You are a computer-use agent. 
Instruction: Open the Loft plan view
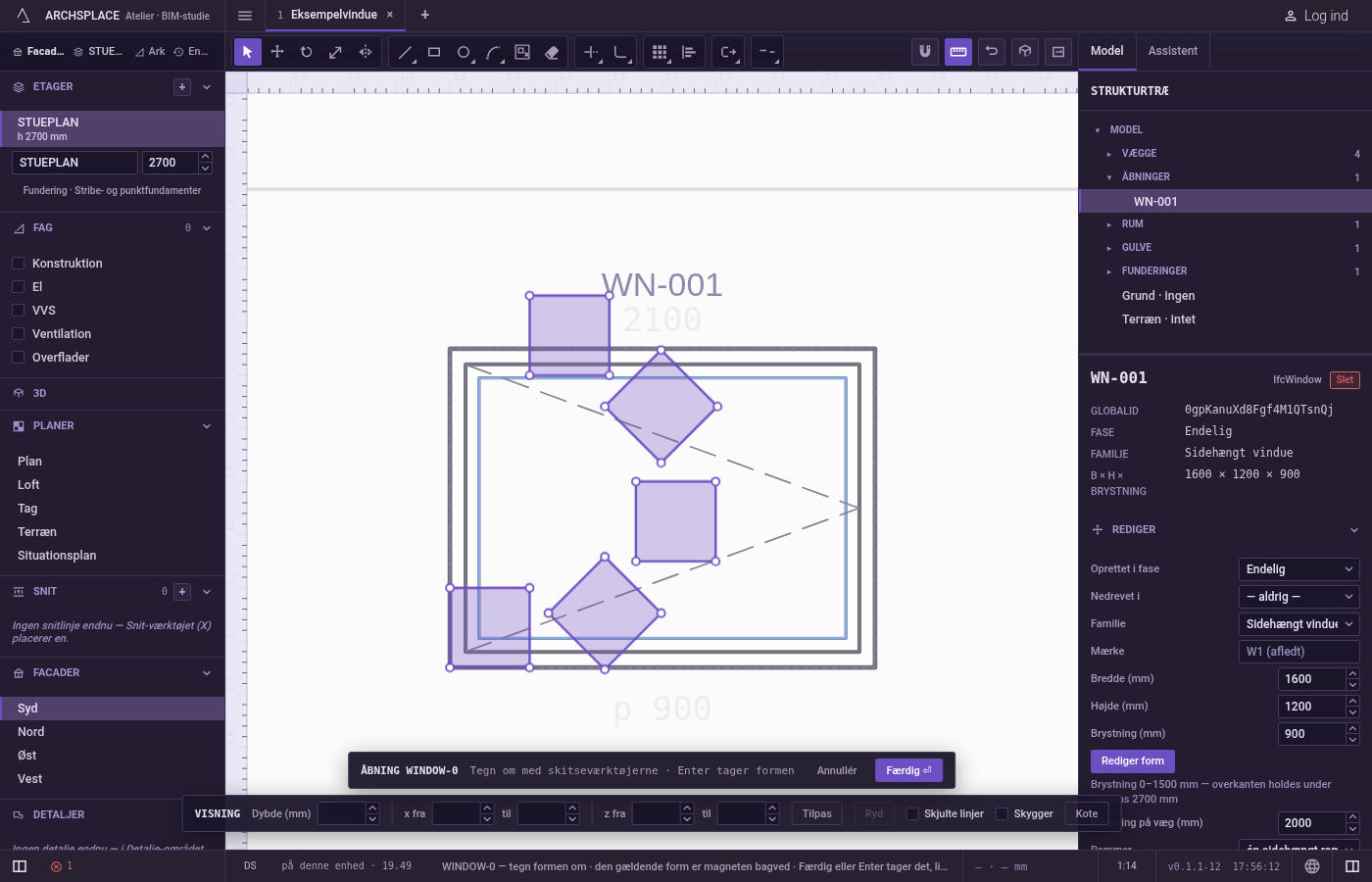coord(113,485)
